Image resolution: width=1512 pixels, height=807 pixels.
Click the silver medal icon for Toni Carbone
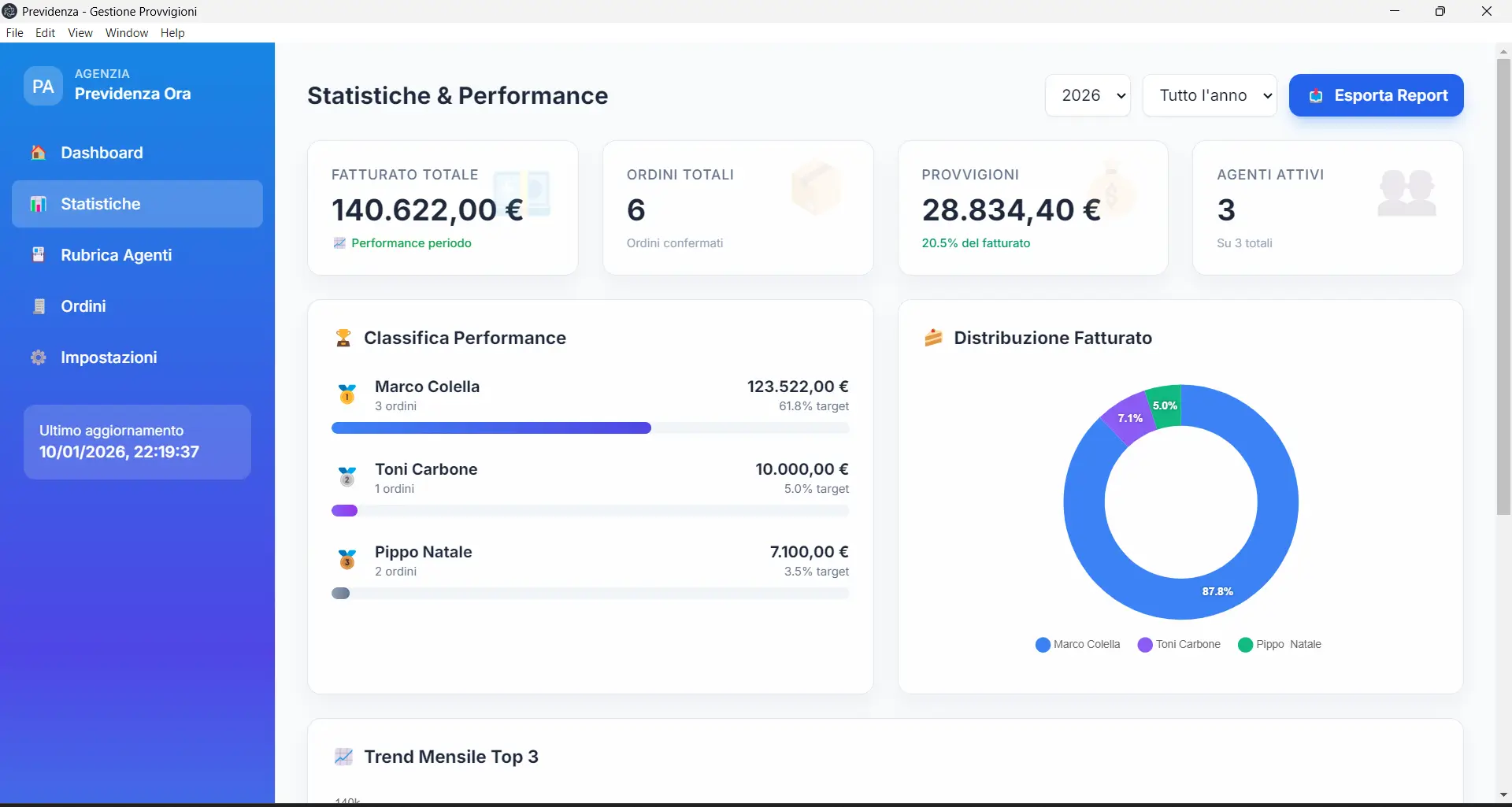click(346, 477)
